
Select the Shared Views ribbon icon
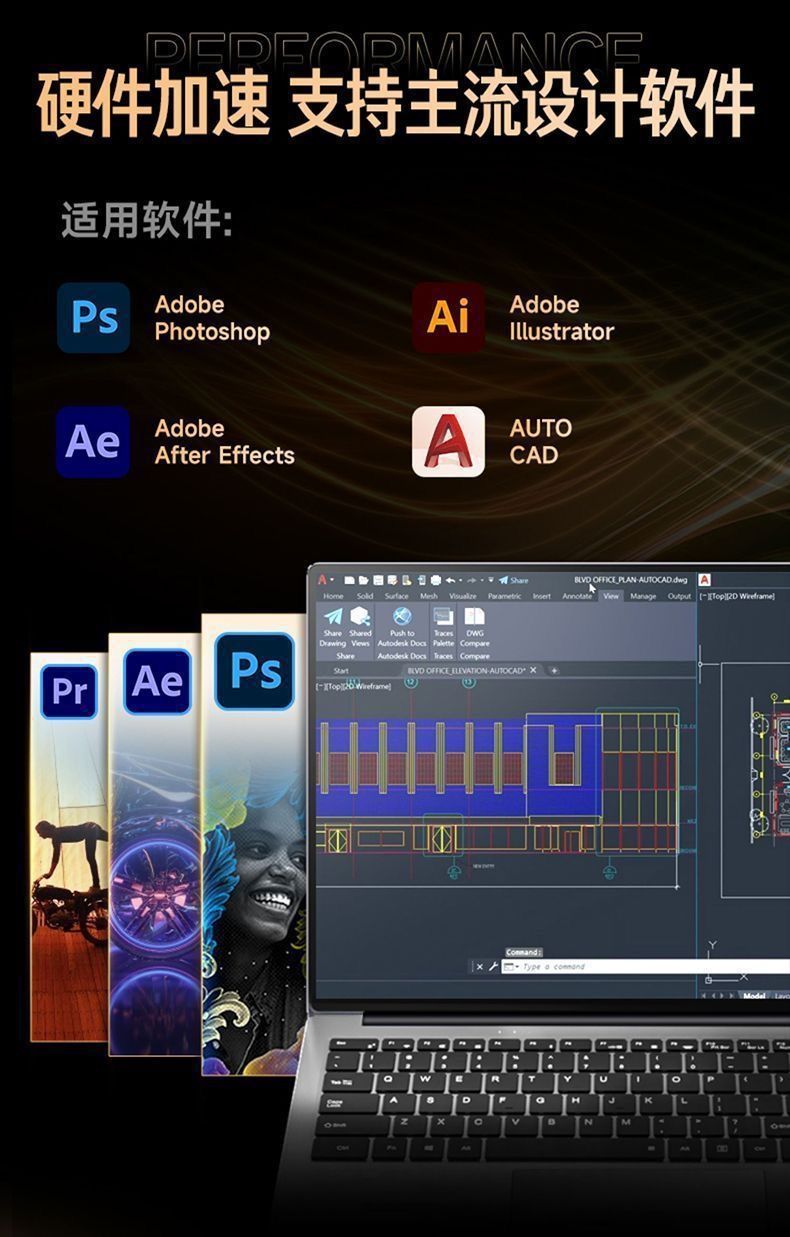[361, 616]
